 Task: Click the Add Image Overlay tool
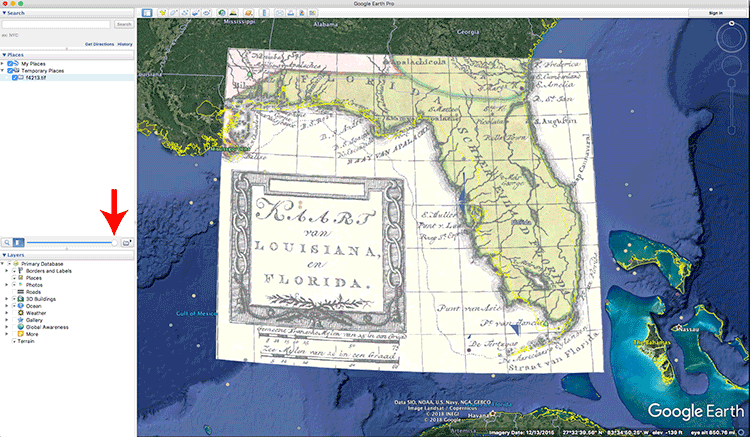(196, 13)
